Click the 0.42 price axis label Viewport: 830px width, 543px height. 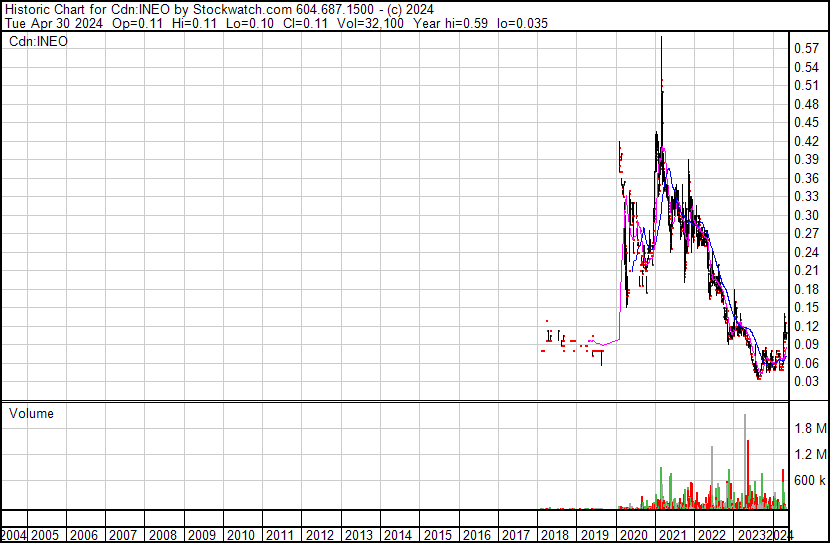807,141
